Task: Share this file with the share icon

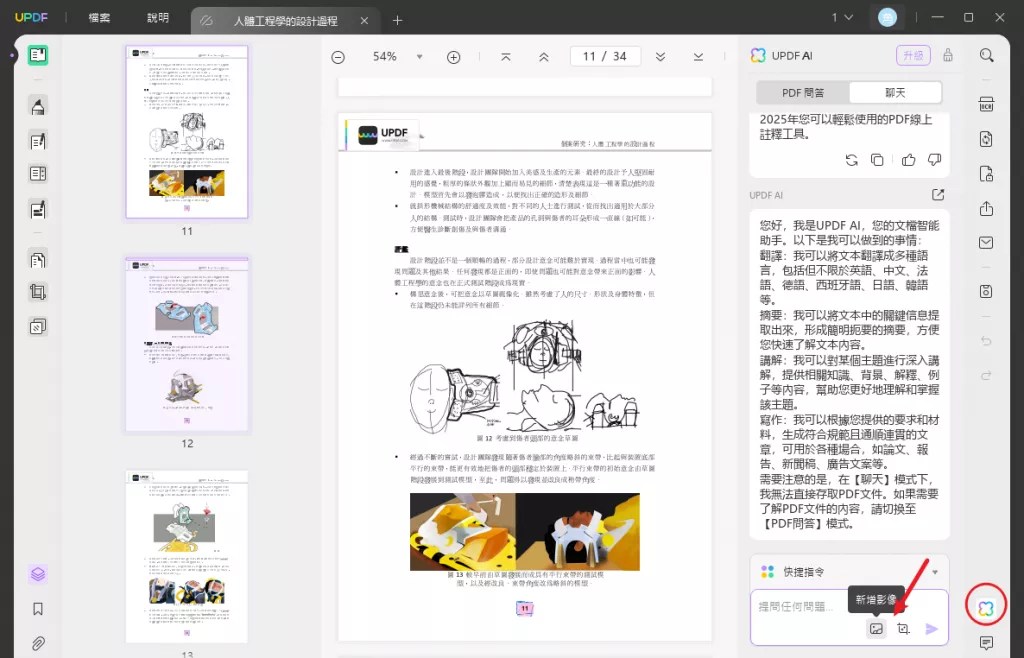Action: (x=986, y=209)
